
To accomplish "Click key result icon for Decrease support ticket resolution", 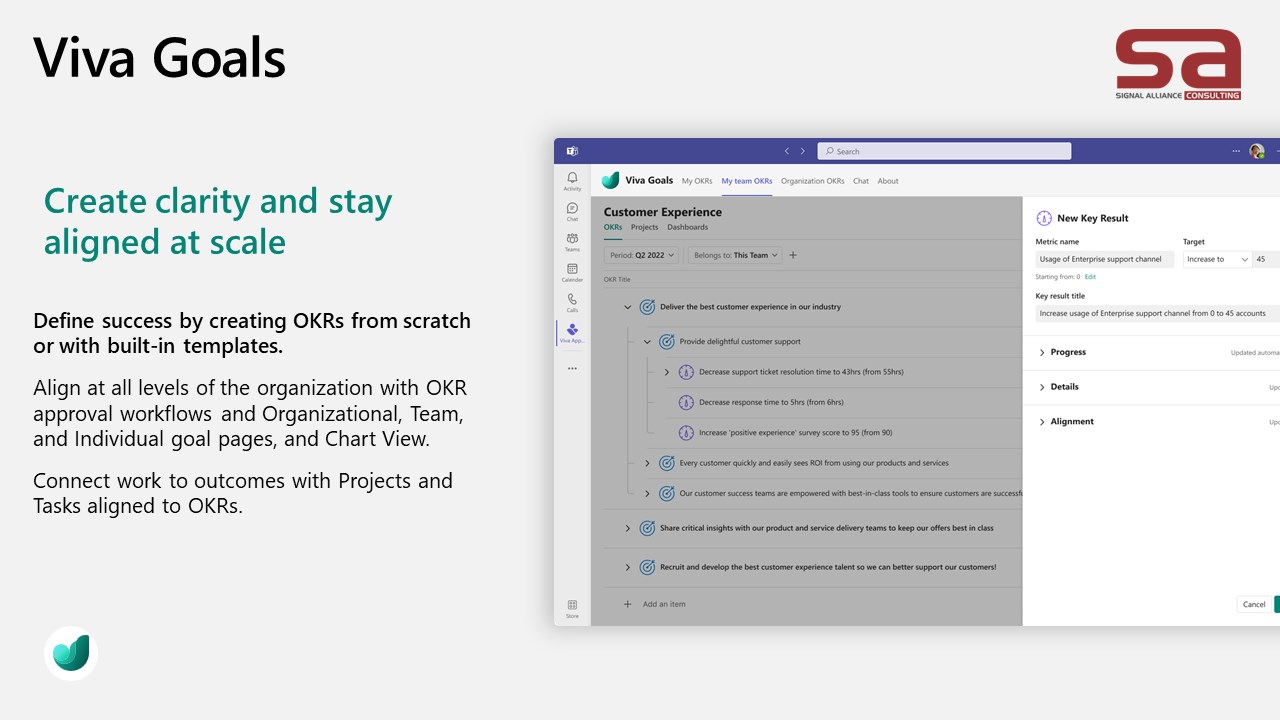I will pyautogui.click(x=686, y=372).
